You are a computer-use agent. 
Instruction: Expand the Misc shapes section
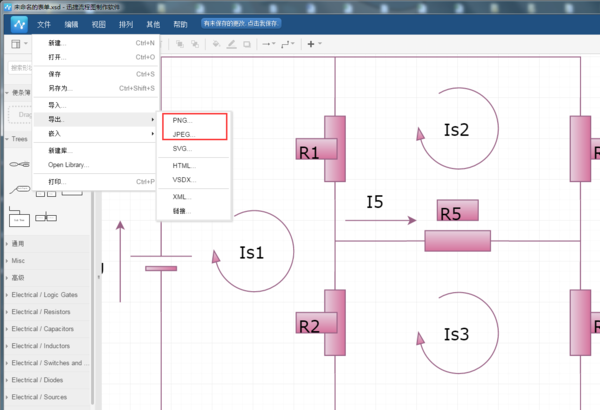click(48, 261)
